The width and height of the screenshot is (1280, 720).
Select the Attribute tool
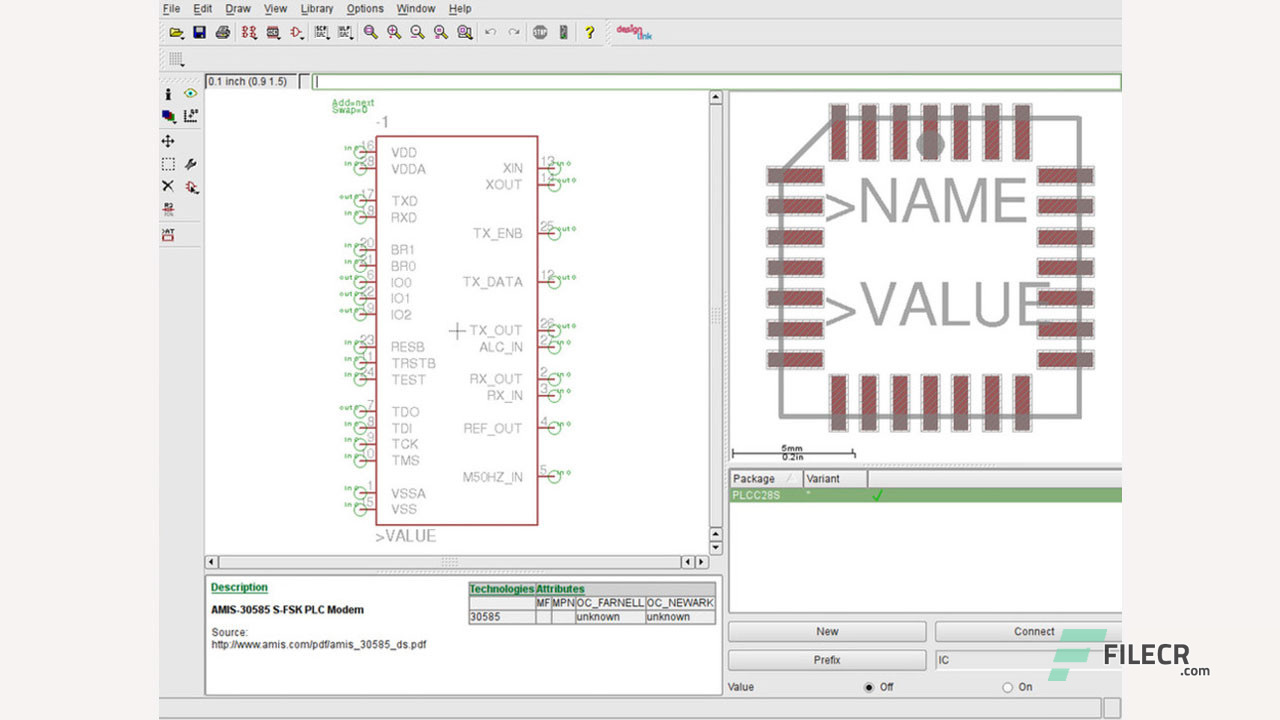(168, 234)
